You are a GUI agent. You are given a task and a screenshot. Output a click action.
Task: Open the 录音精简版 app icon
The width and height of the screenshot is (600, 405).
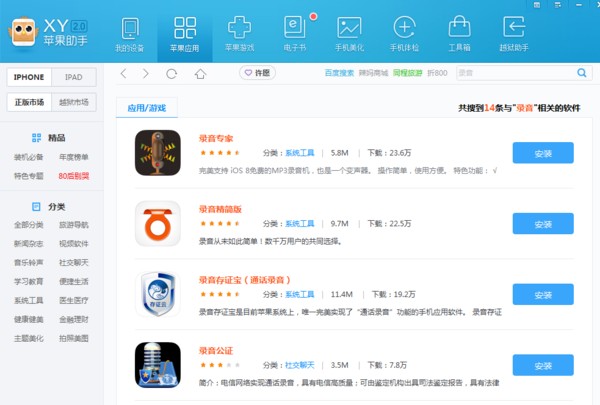pyautogui.click(x=158, y=224)
